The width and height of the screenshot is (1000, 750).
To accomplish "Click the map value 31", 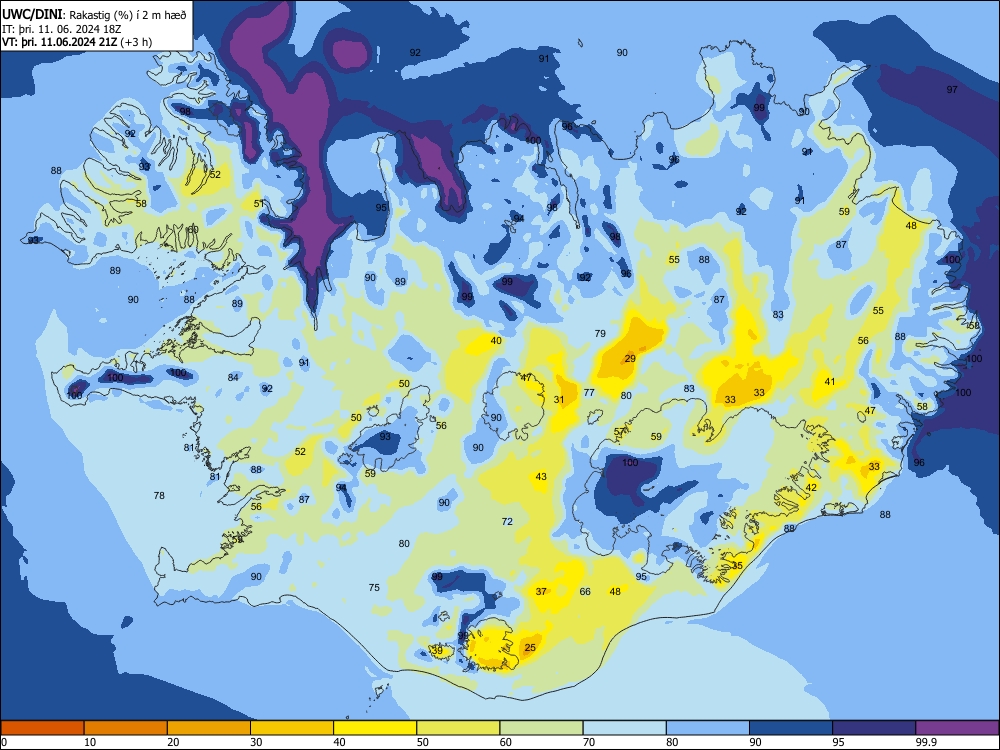I will [x=559, y=400].
